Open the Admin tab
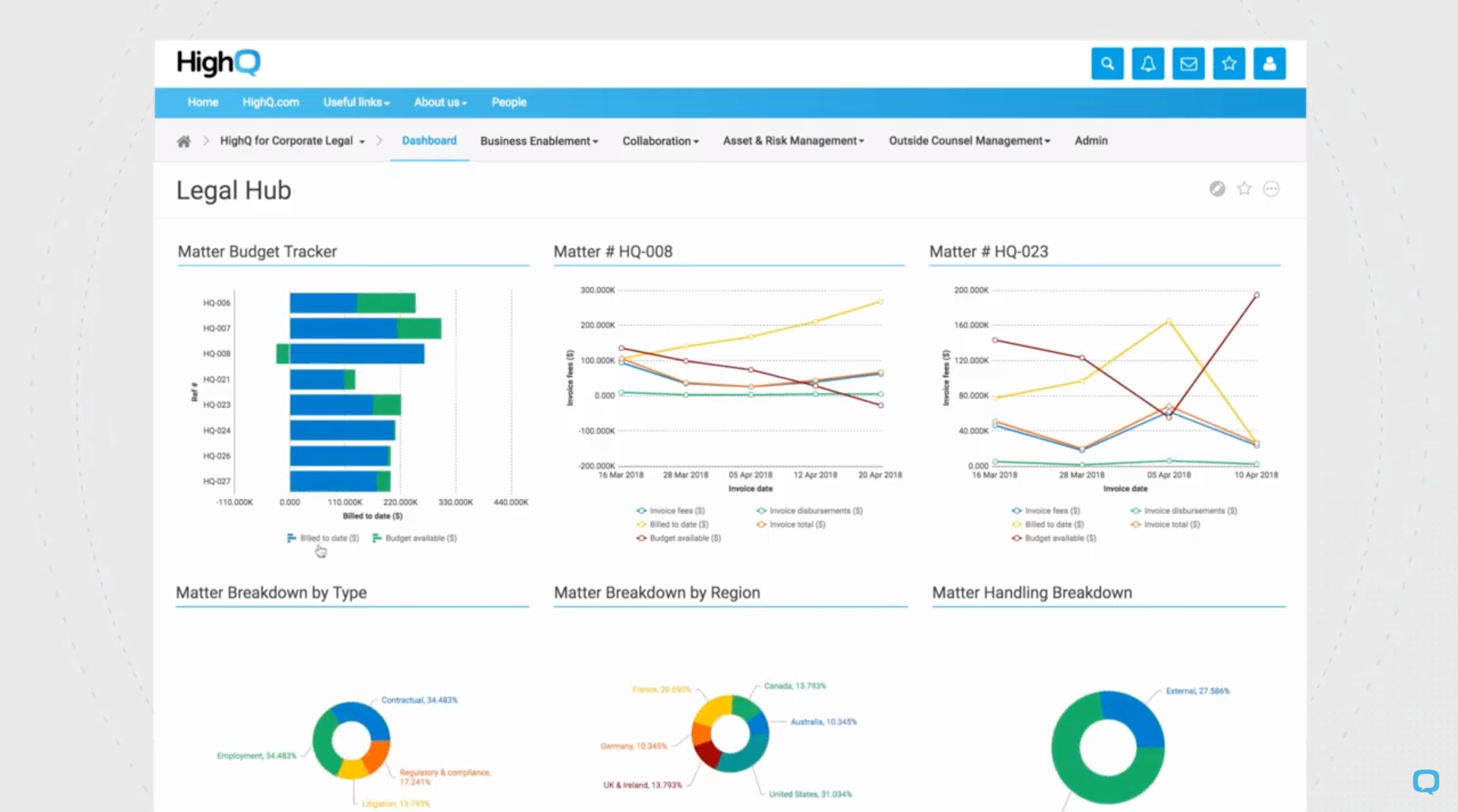Image resolution: width=1458 pixels, height=812 pixels. point(1090,141)
